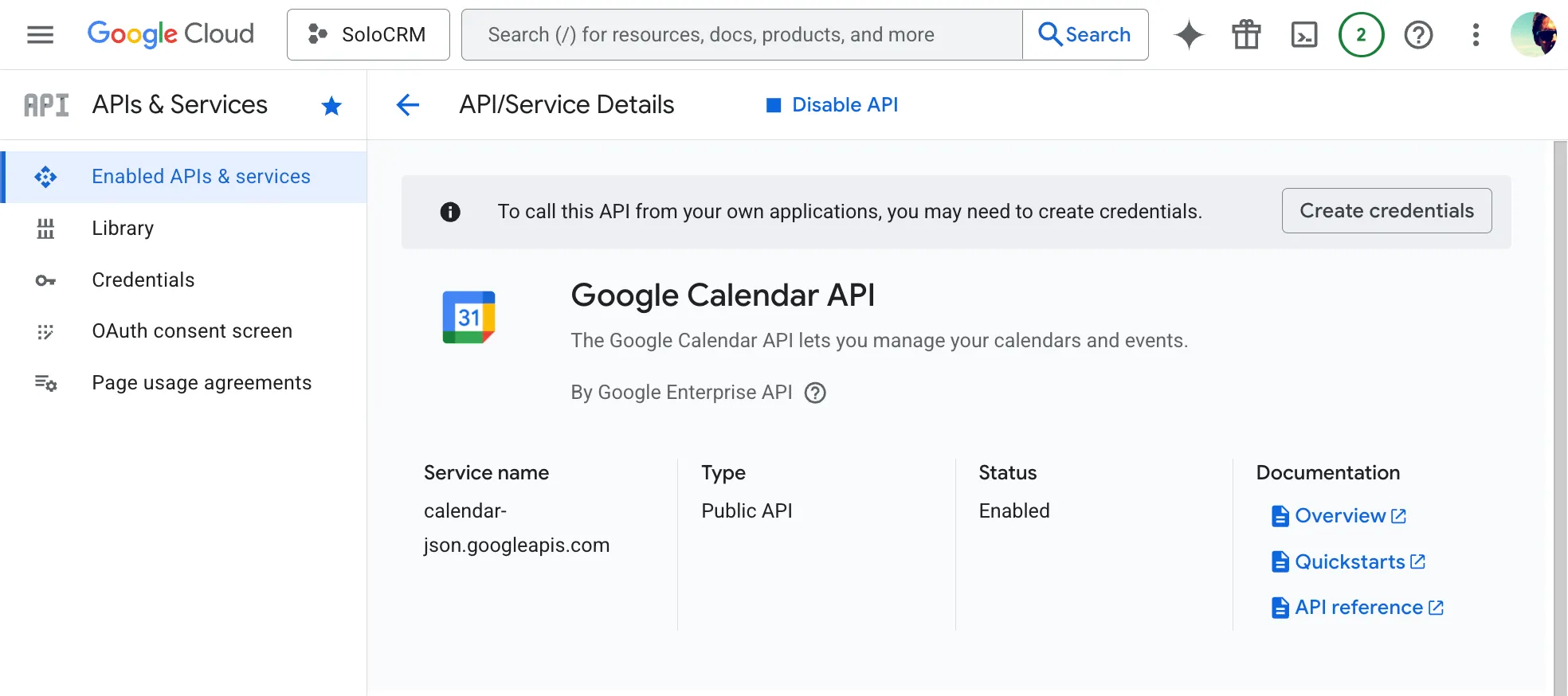
Task: Click the Page usage agreements settings icon
Action: pyautogui.click(x=45, y=383)
